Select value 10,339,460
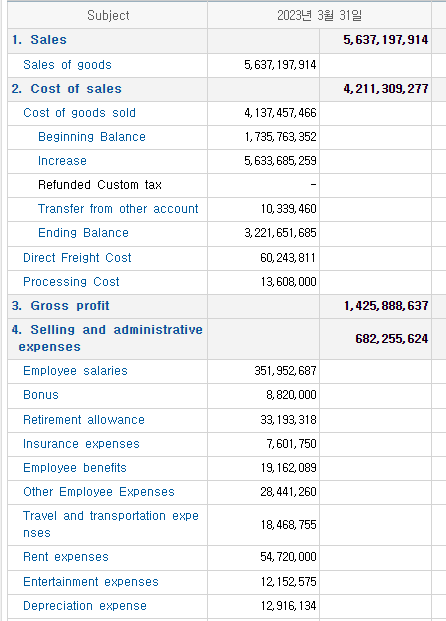Screen dimensions: 446x621 (x=288, y=209)
